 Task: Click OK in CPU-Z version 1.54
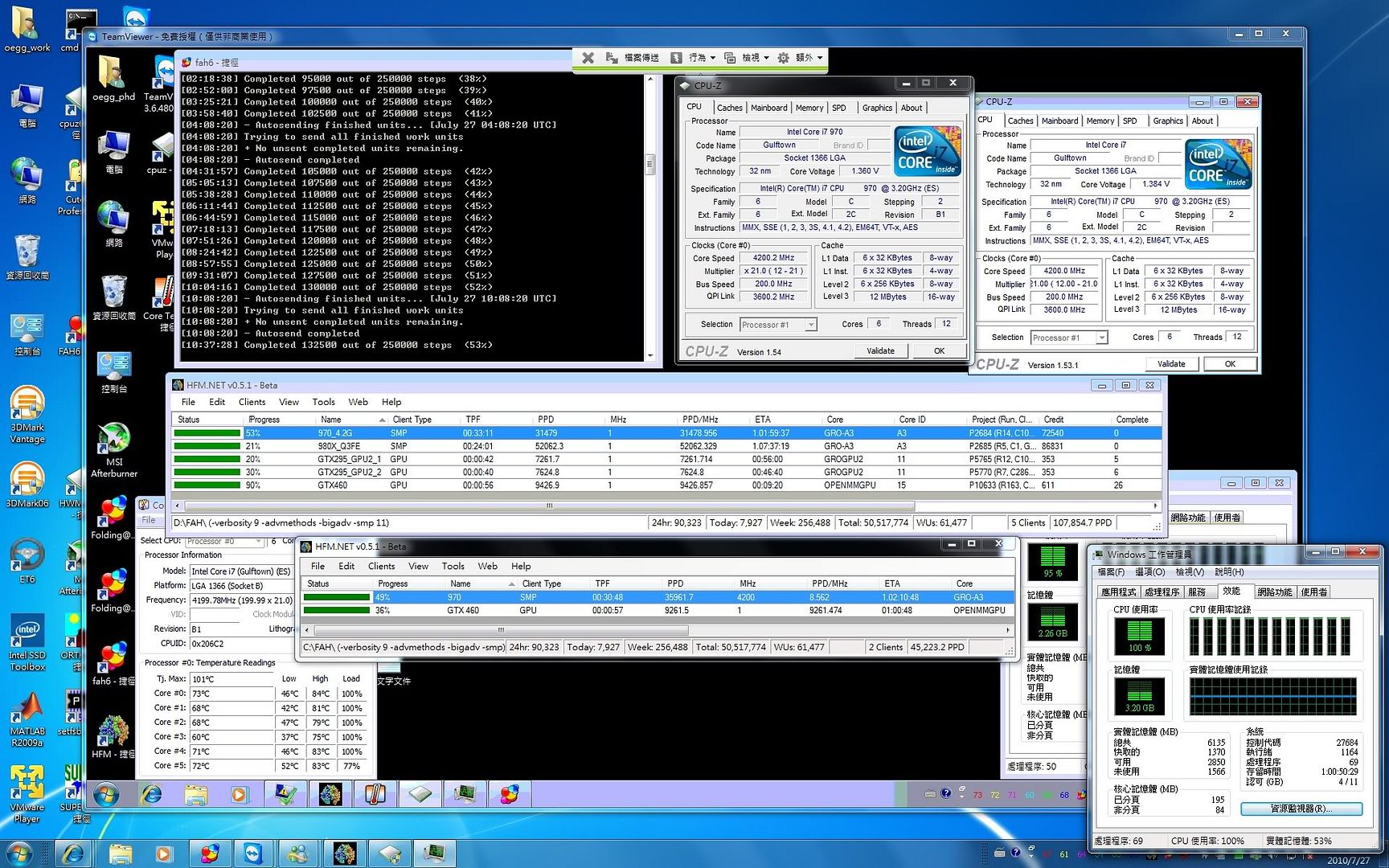(939, 350)
